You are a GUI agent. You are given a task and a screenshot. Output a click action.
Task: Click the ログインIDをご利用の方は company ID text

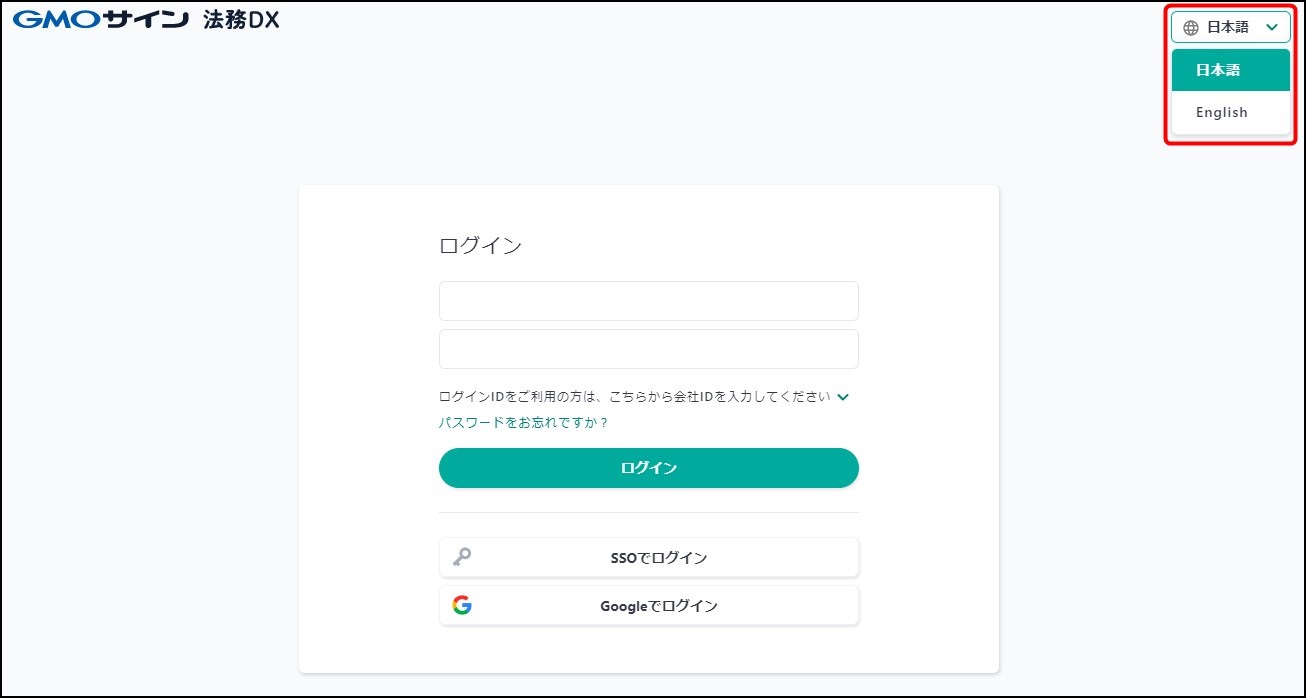(634, 397)
